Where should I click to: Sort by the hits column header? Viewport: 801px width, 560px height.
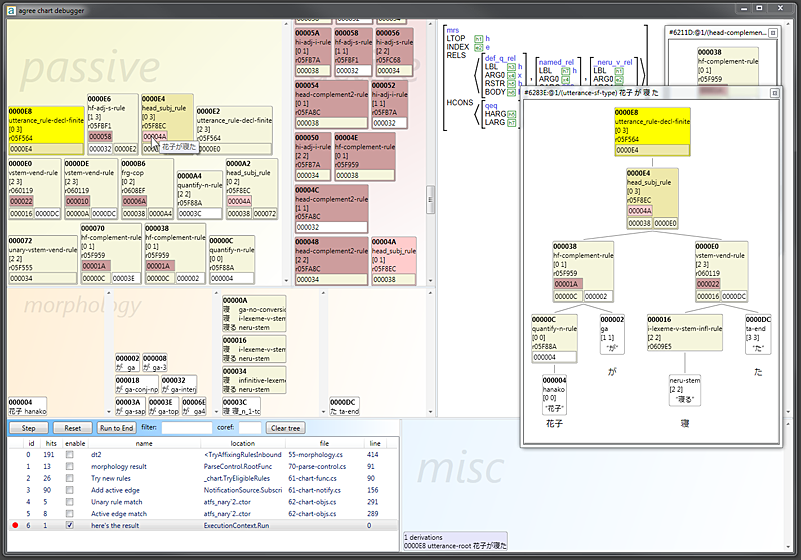[51, 444]
